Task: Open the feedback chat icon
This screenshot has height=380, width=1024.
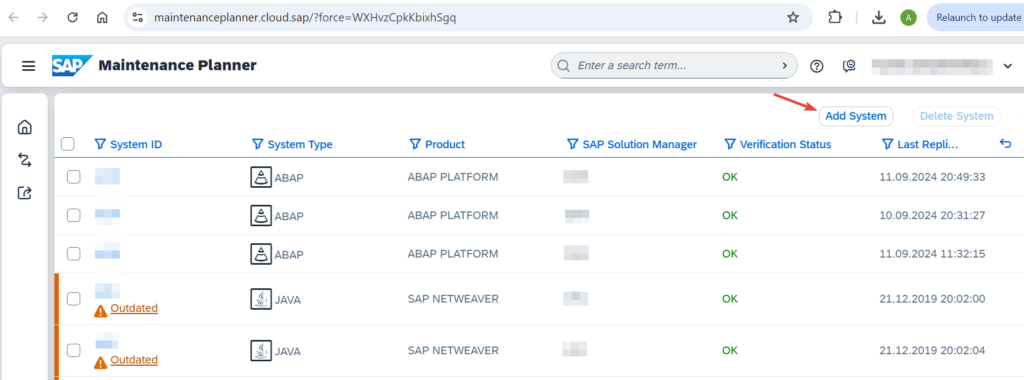Action: click(x=849, y=66)
